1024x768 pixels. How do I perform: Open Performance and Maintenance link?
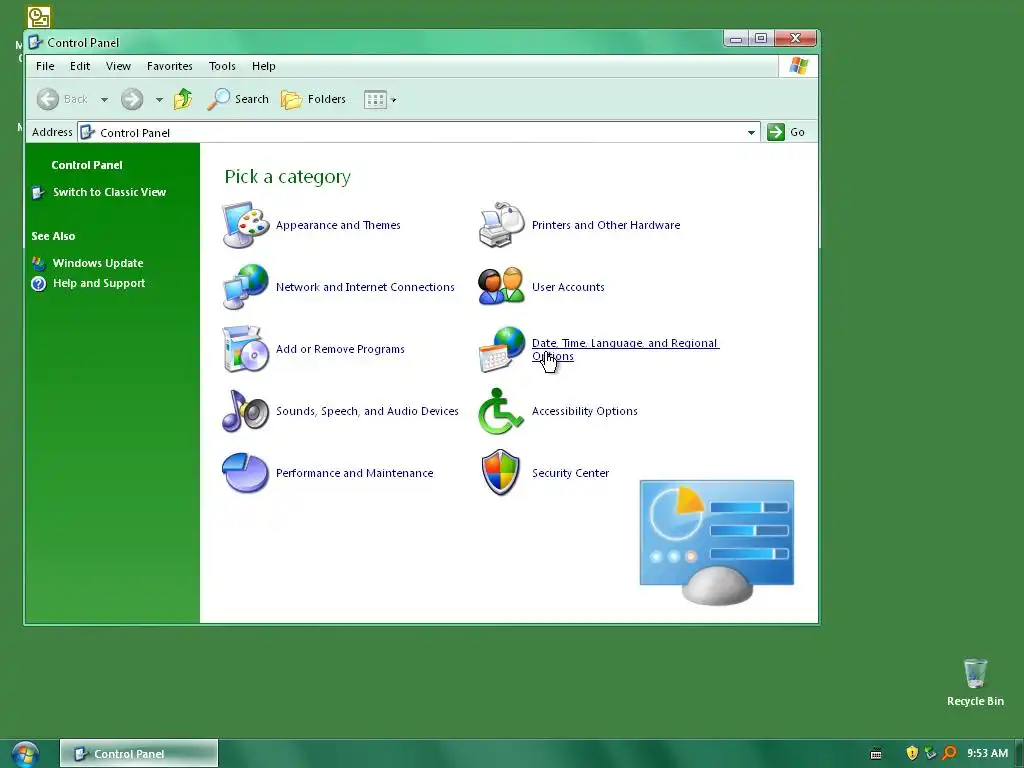pos(355,473)
